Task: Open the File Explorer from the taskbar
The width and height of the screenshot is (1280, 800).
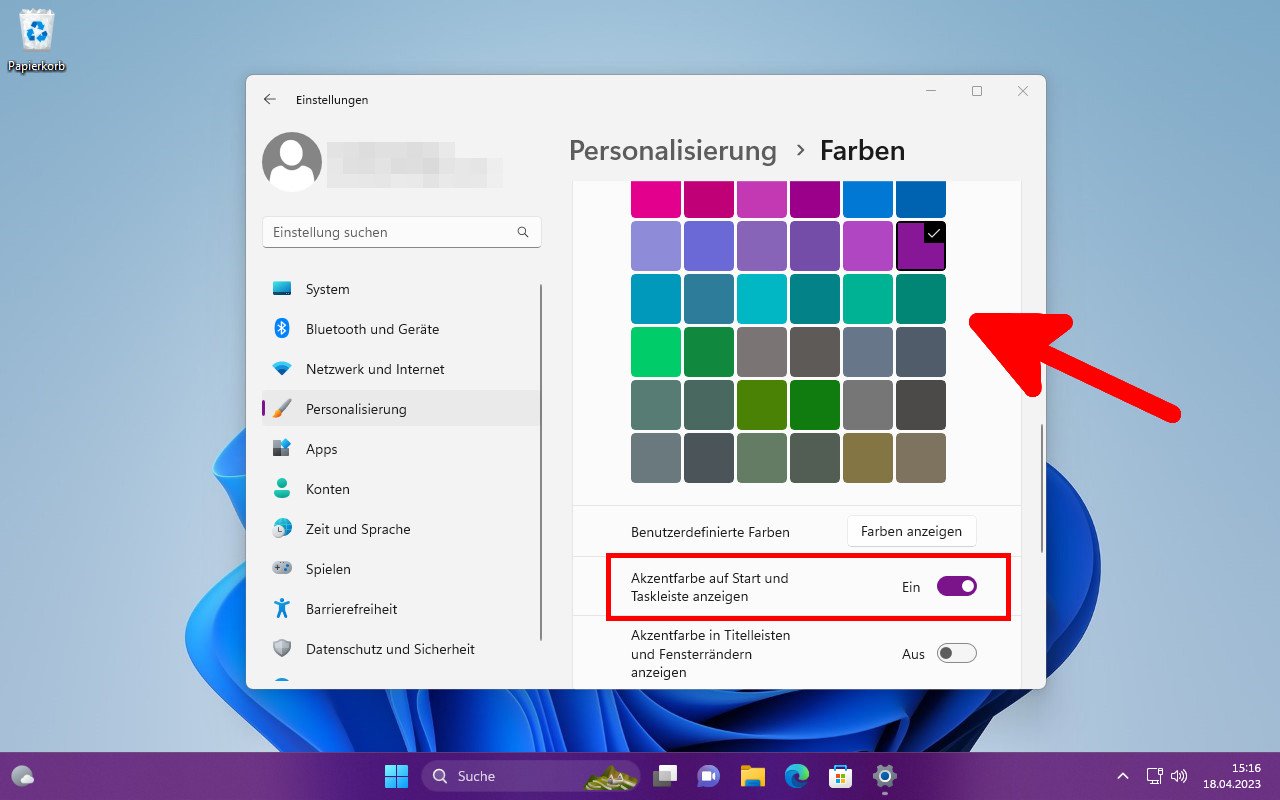Action: [752, 776]
